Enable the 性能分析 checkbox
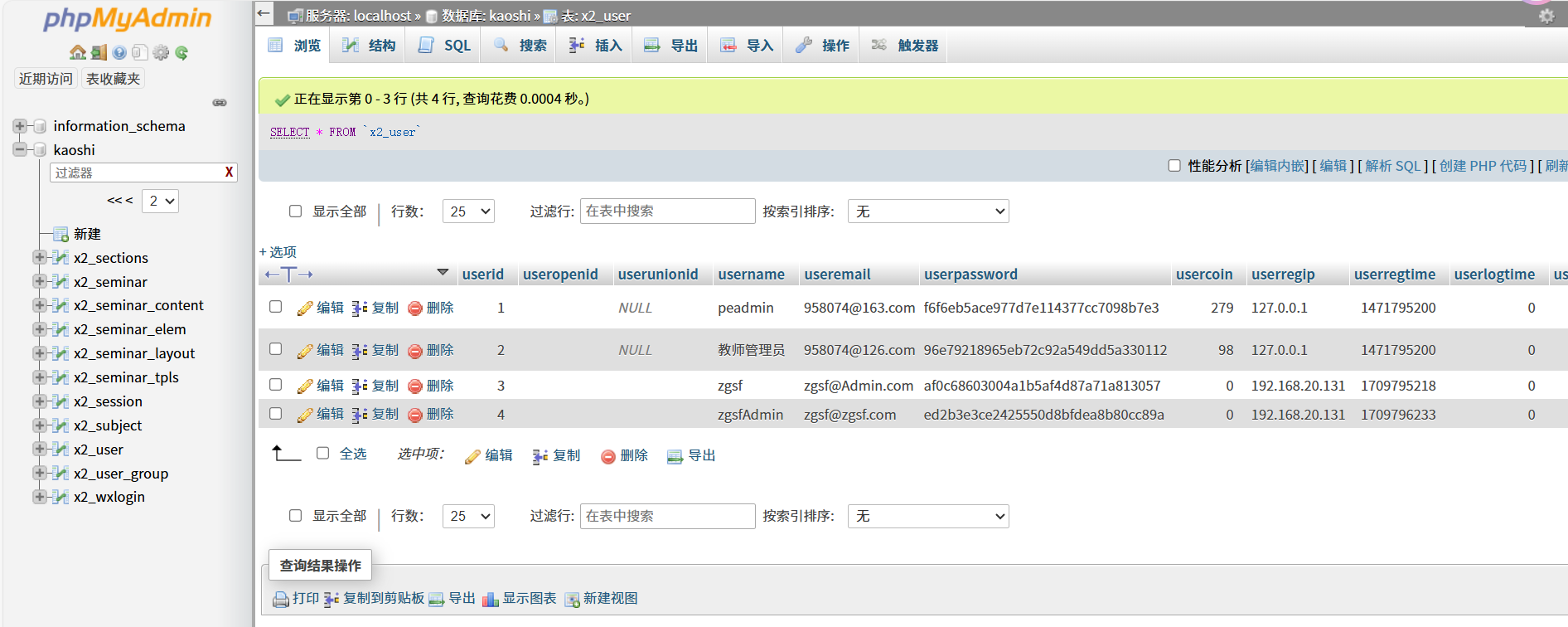This screenshot has width=1568, height=627. pos(1174,166)
